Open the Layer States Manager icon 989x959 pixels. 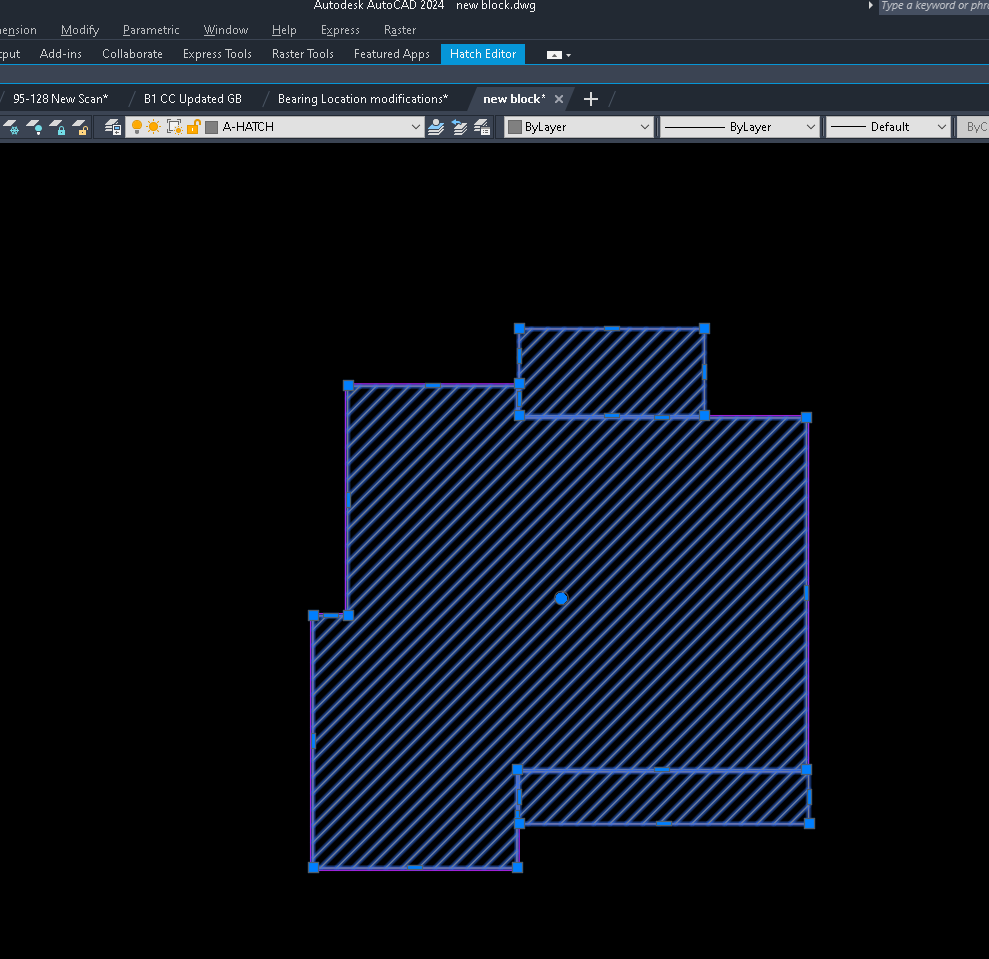point(482,127)
